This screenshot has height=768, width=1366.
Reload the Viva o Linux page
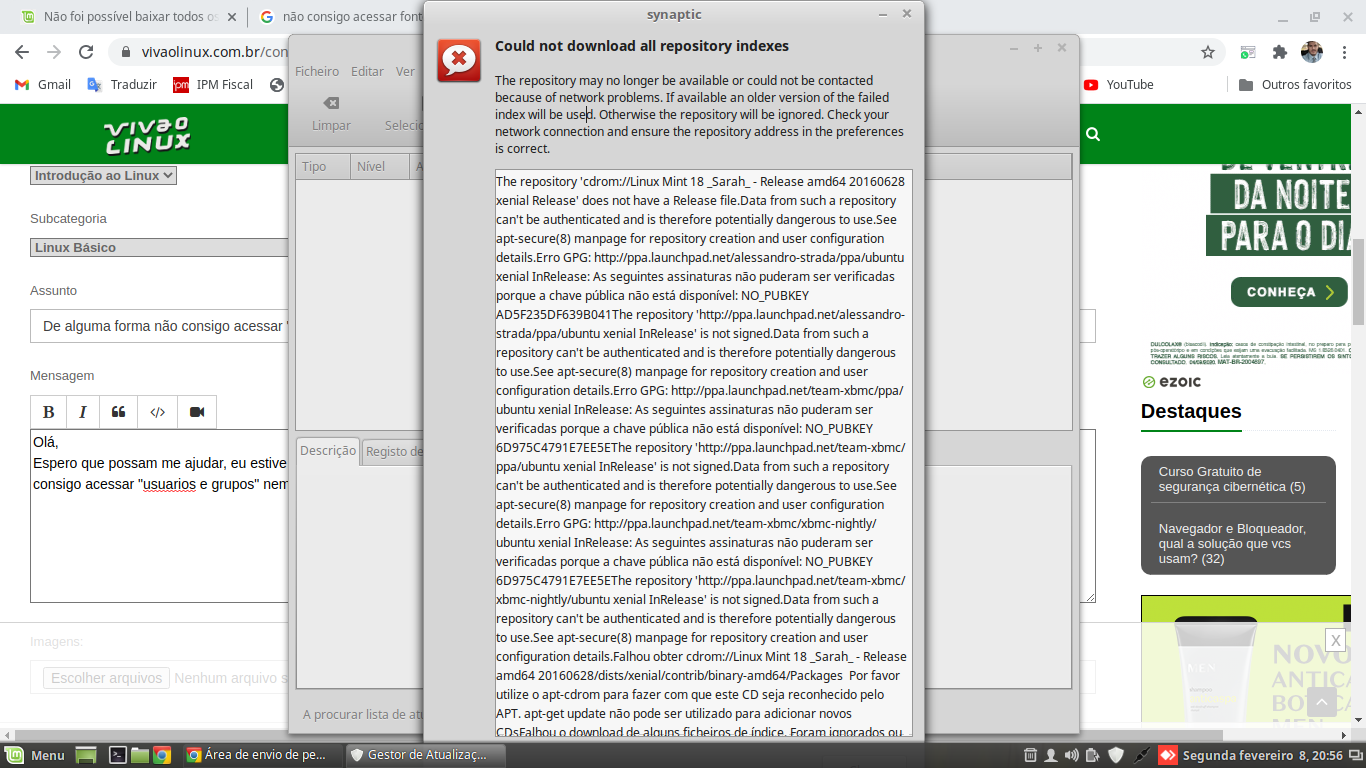(86, 52)
